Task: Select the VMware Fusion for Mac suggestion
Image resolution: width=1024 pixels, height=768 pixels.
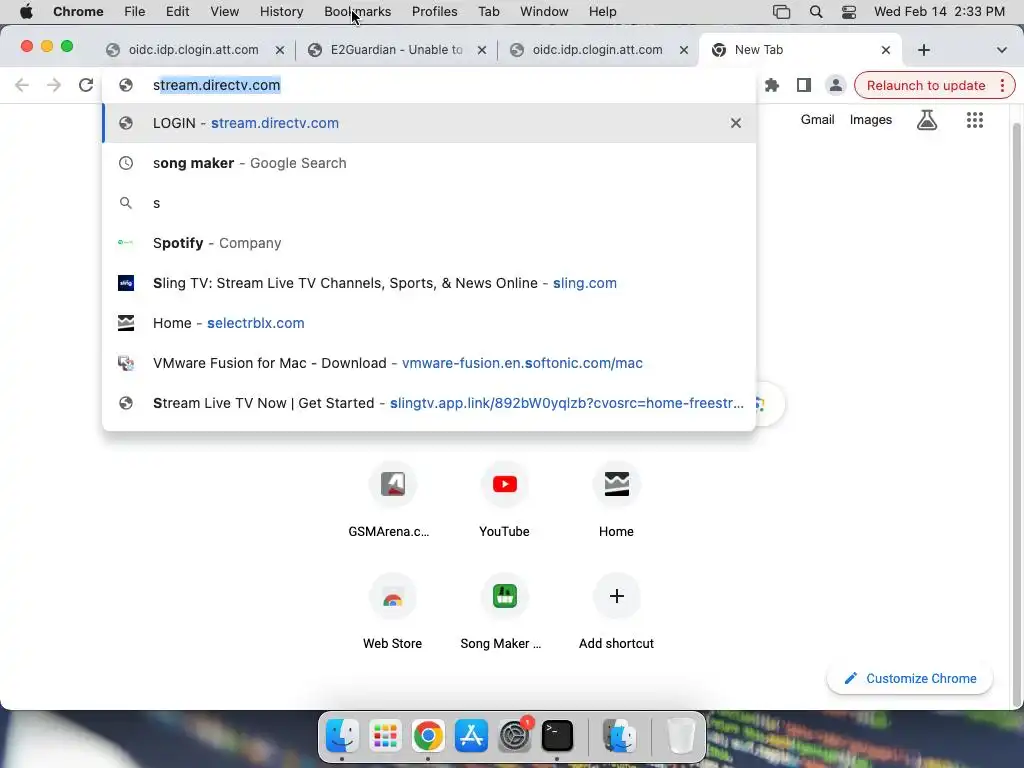Action: [429, 363]
